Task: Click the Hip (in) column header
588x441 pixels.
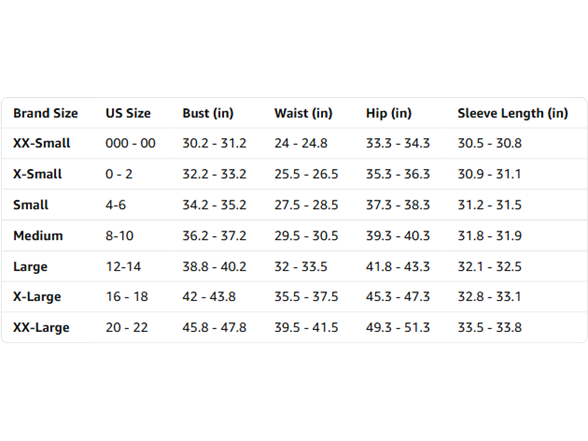Action: [x=388, y=113]
